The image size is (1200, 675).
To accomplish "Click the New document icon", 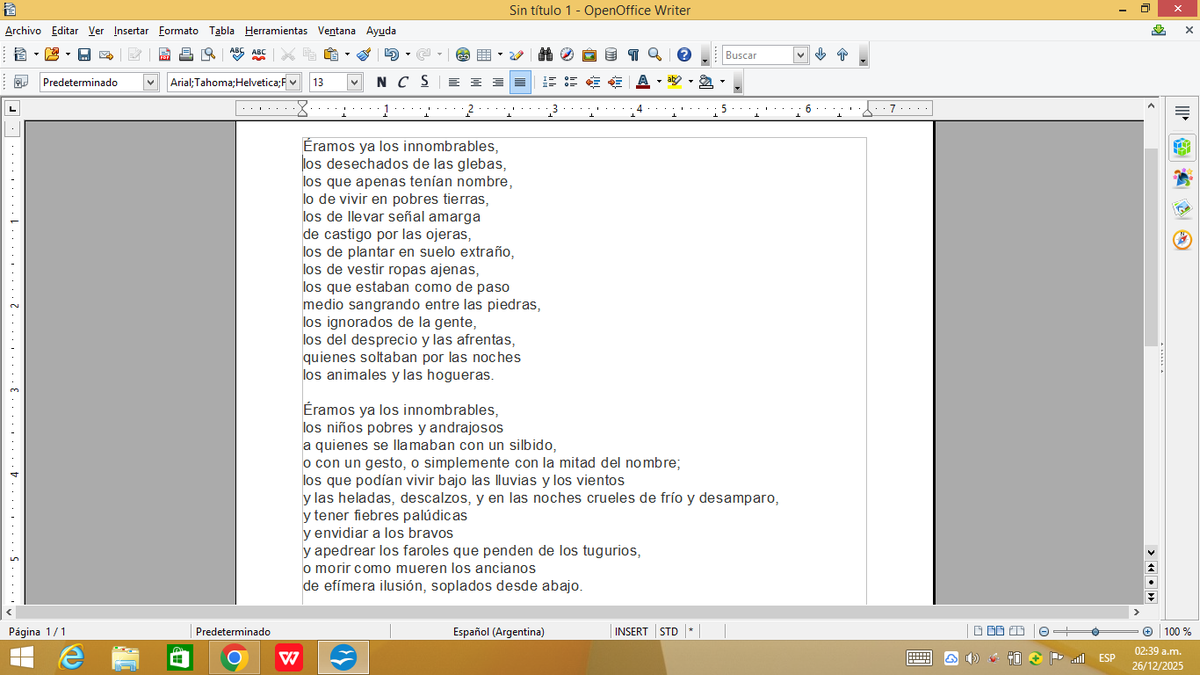I will point(20,55).
